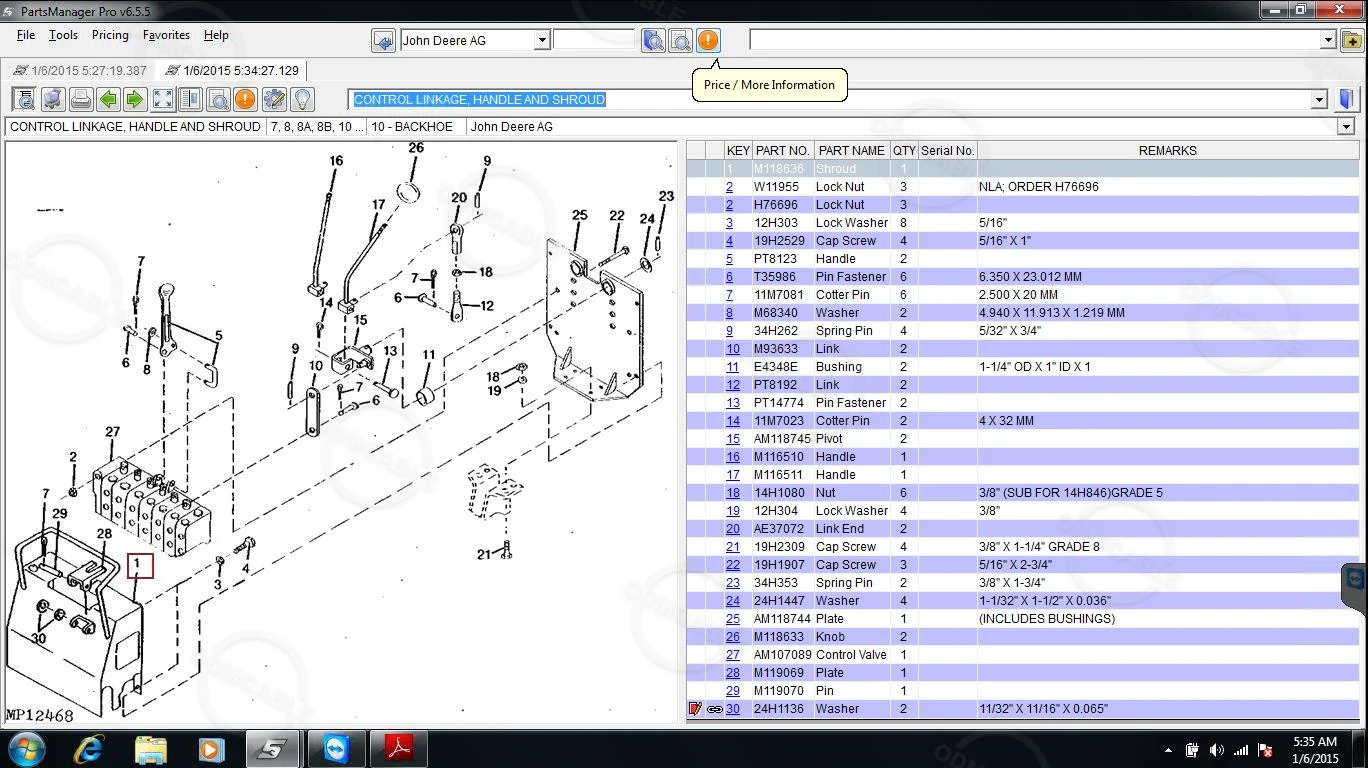
Task: Click the light bulb icon
Action: [x=301, y=99]
